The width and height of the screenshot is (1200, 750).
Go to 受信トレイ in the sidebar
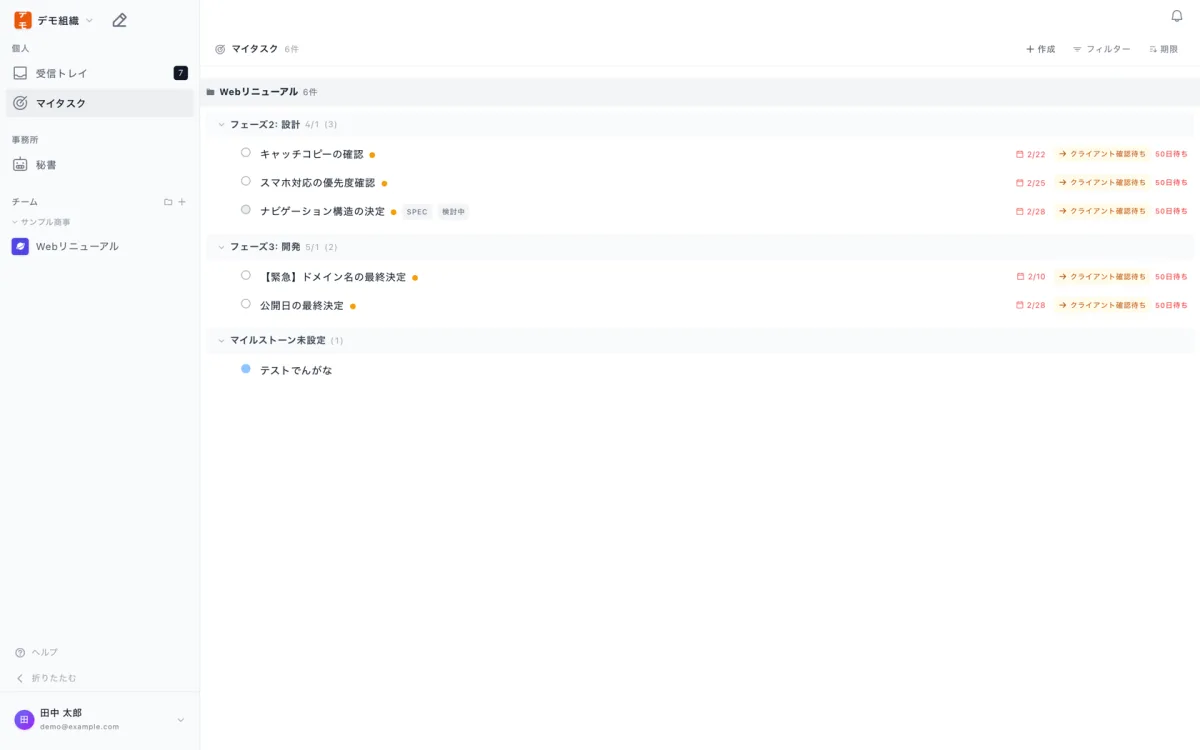click(x=100, y=73)
